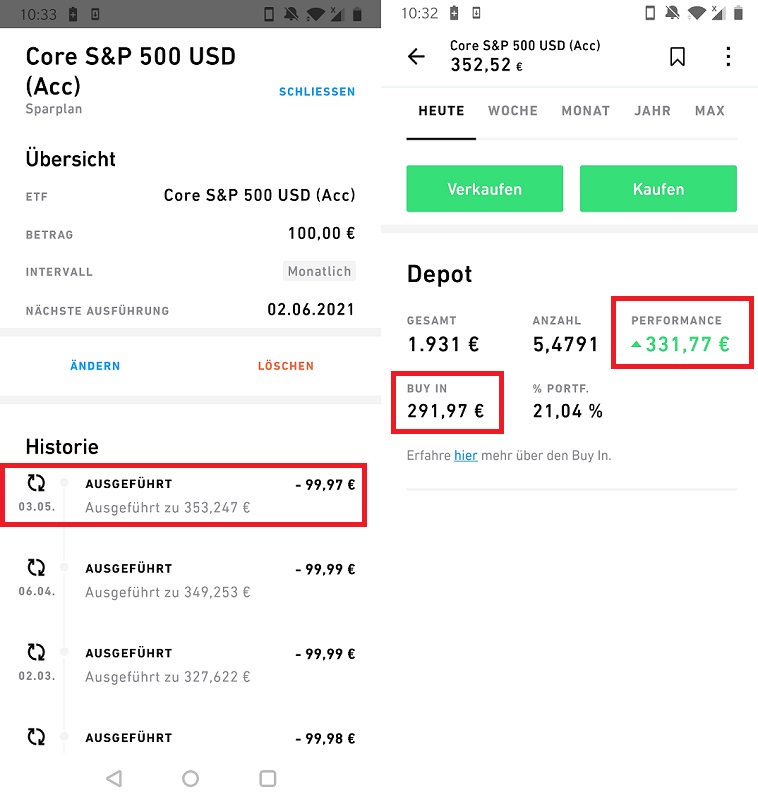Tap the -99,98 € history amount
The image size is (758, 804).
pos(325,738)
